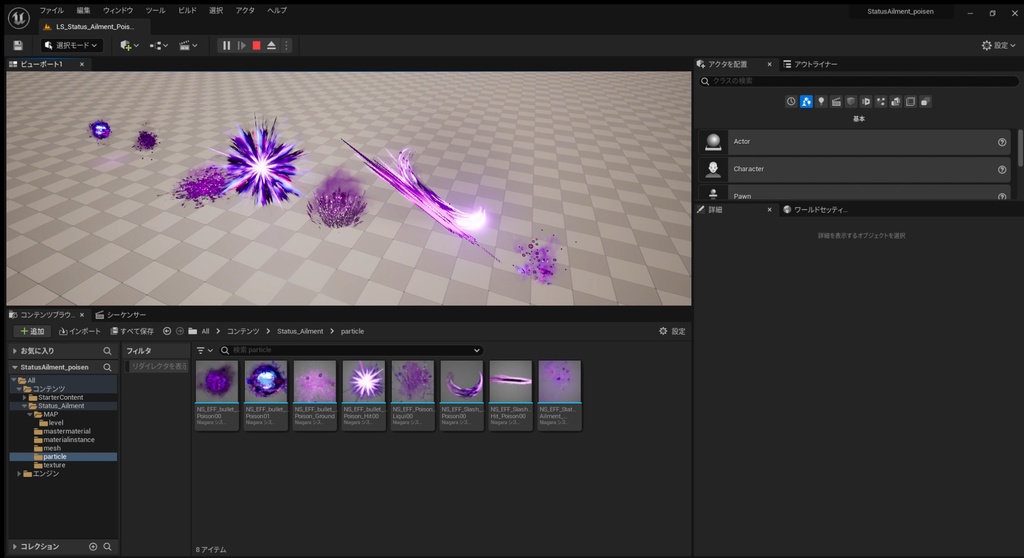Expand the コレクション section
1024x558 pixels.
click(14, 547)
